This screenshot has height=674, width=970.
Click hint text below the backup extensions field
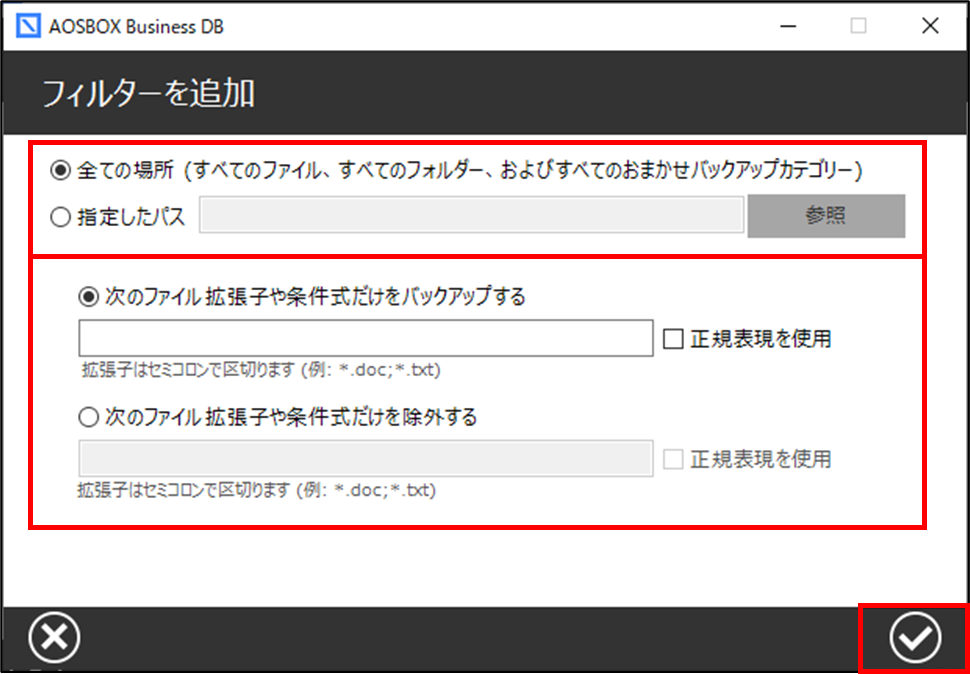(x=260, y=371)
